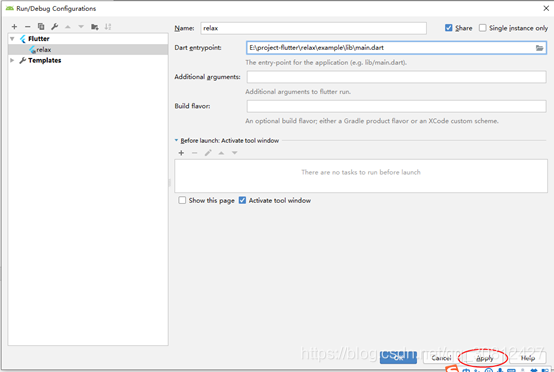The width and height of the screenshot is (554, 372).
Task: Create new folder icon in toolbar
Action: point(95,26)
